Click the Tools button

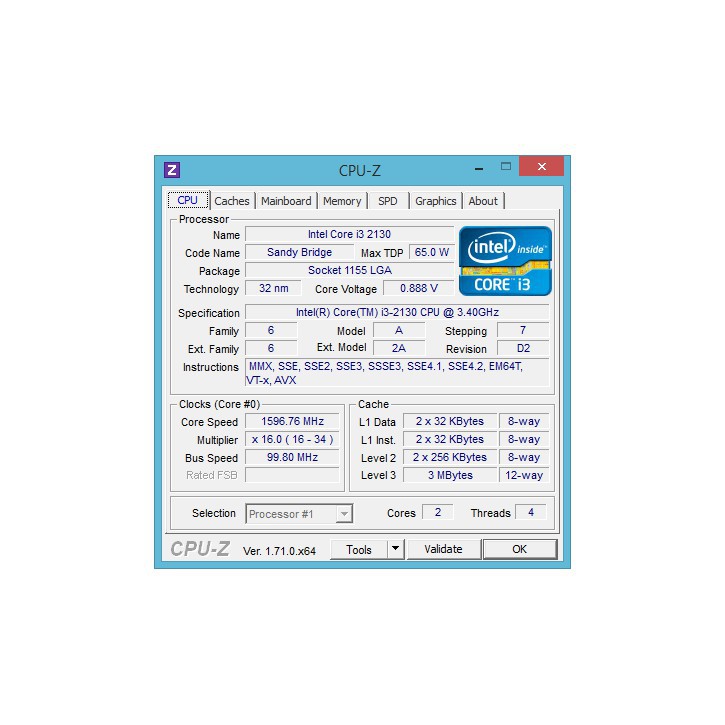pyautogui.click(x=359, y=549)
